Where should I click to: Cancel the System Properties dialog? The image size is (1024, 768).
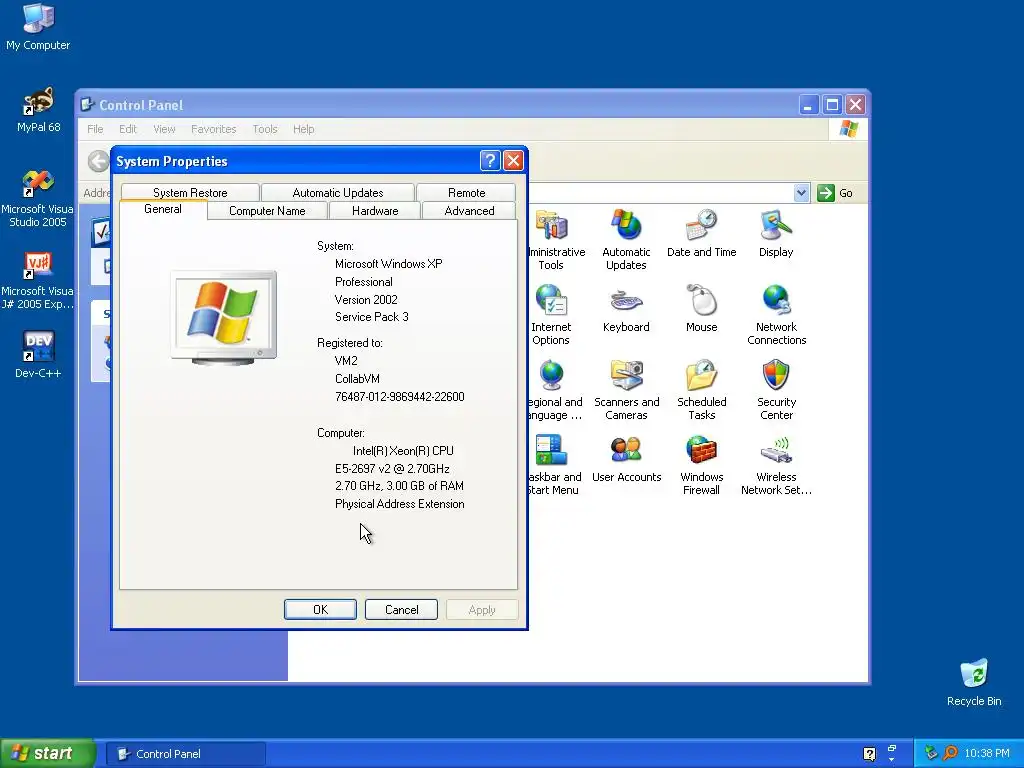[401, 609]
